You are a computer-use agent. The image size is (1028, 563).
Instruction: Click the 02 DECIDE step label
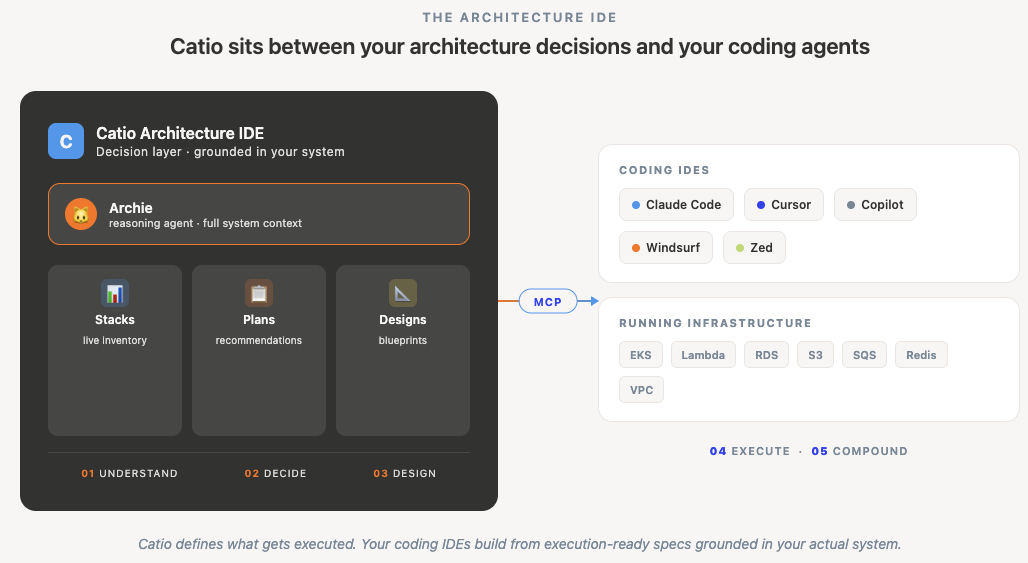tap(275, 473)
